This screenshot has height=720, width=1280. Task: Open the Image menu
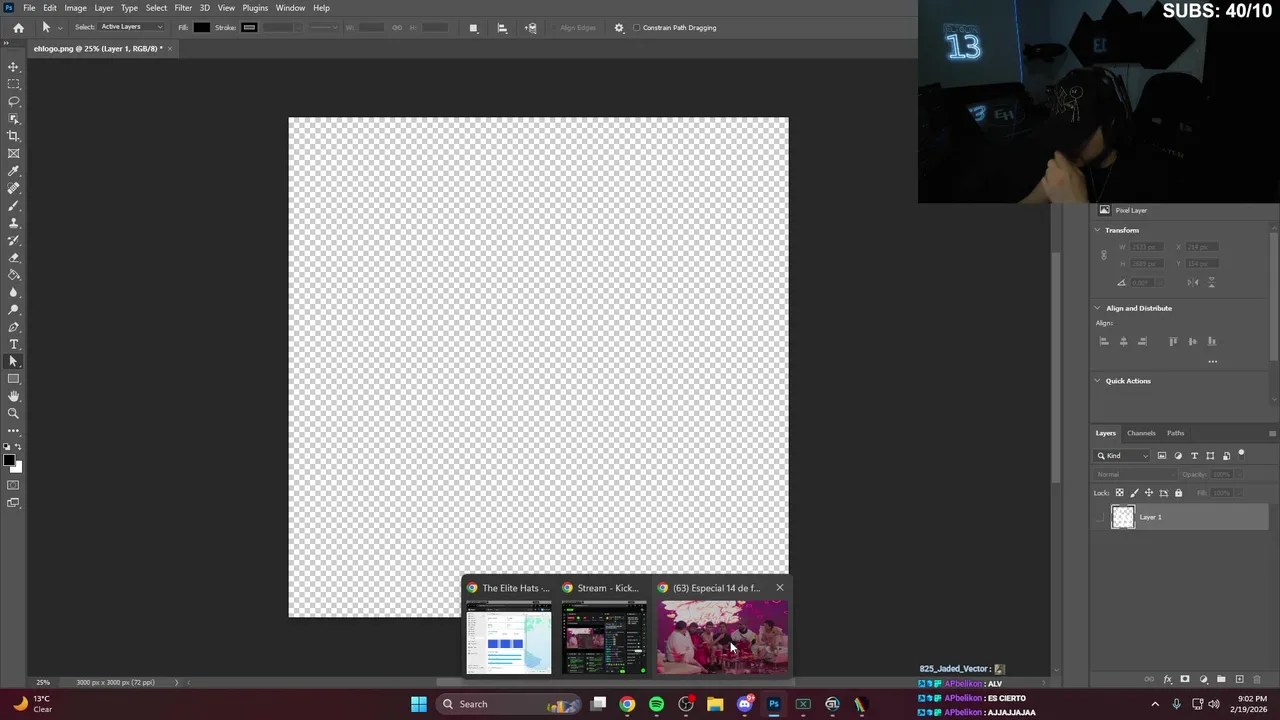75,8
